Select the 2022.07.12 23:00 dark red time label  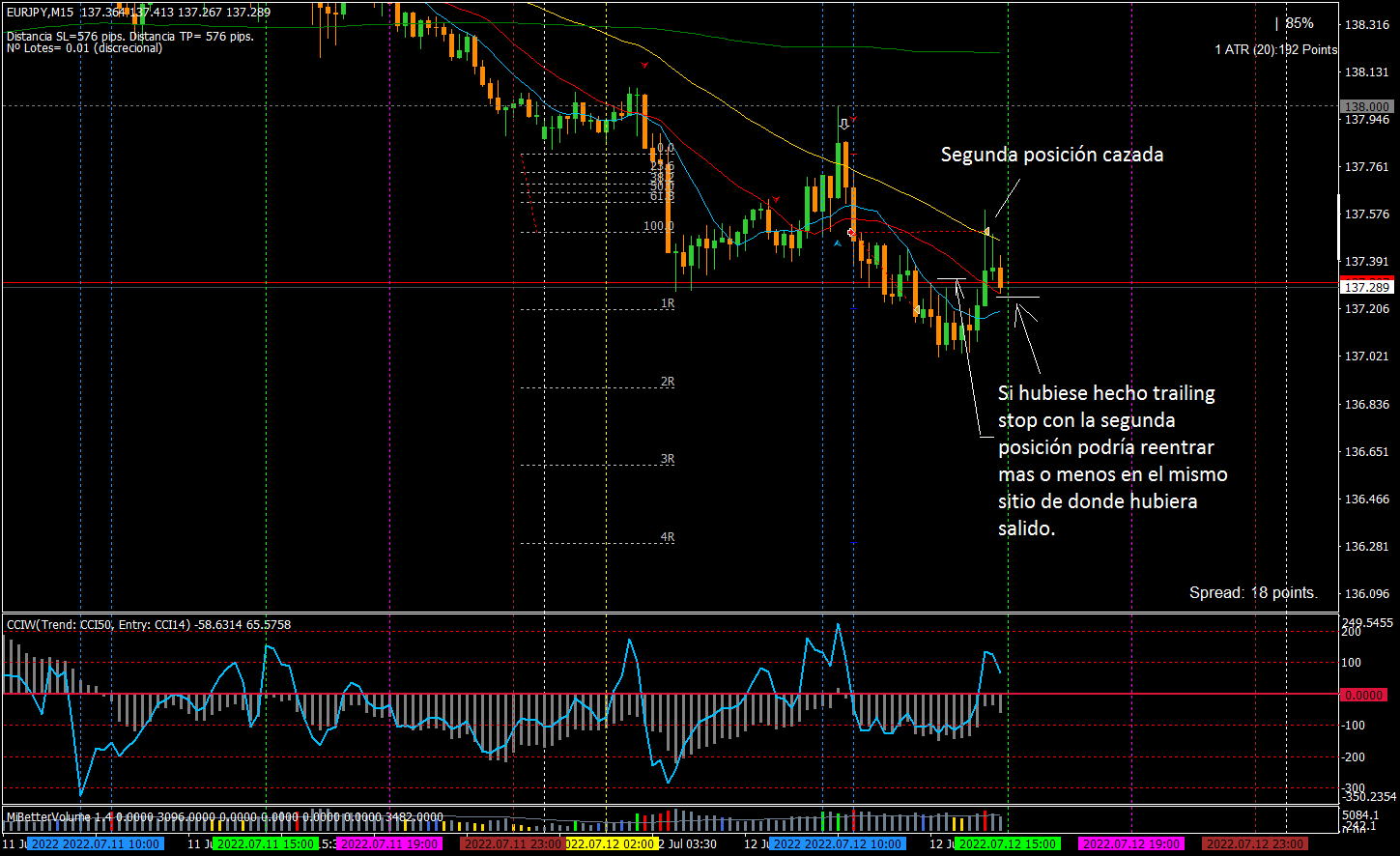coord(1256,843)
